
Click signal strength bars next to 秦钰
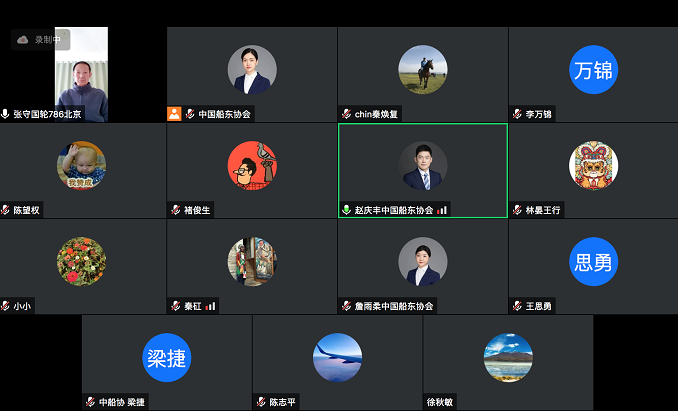pos(211,306)
